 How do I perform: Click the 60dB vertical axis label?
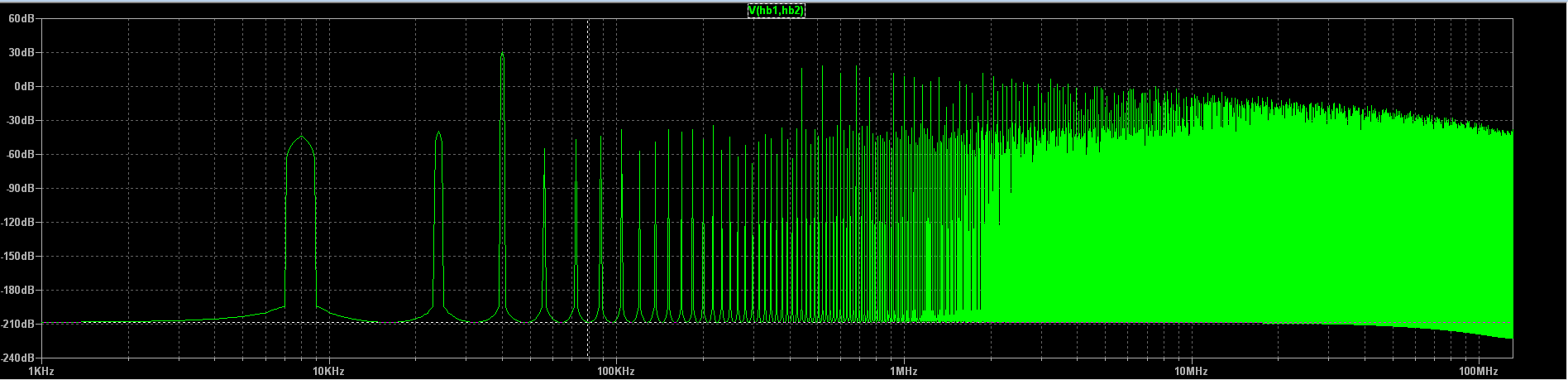click(22, 19)
